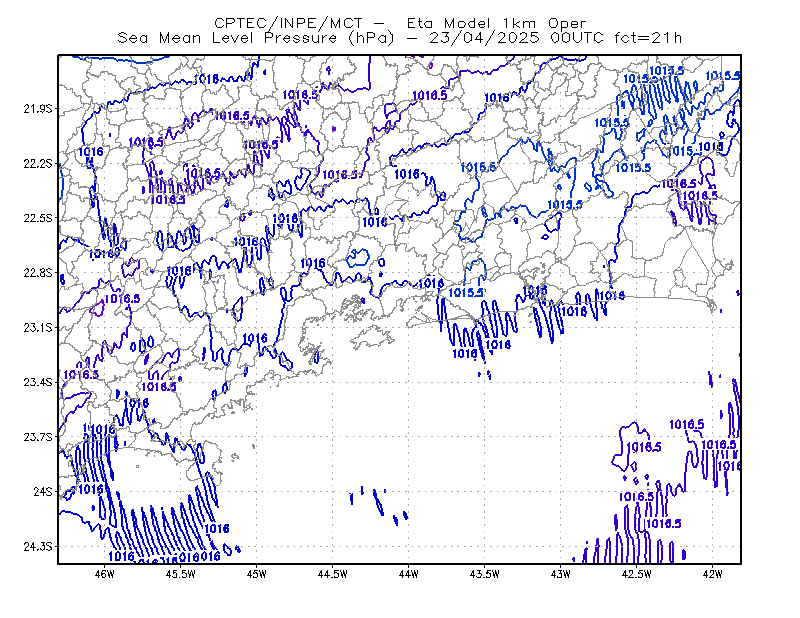
Task: Click the 23.4S latitude axis label
Action: [38, 382]
